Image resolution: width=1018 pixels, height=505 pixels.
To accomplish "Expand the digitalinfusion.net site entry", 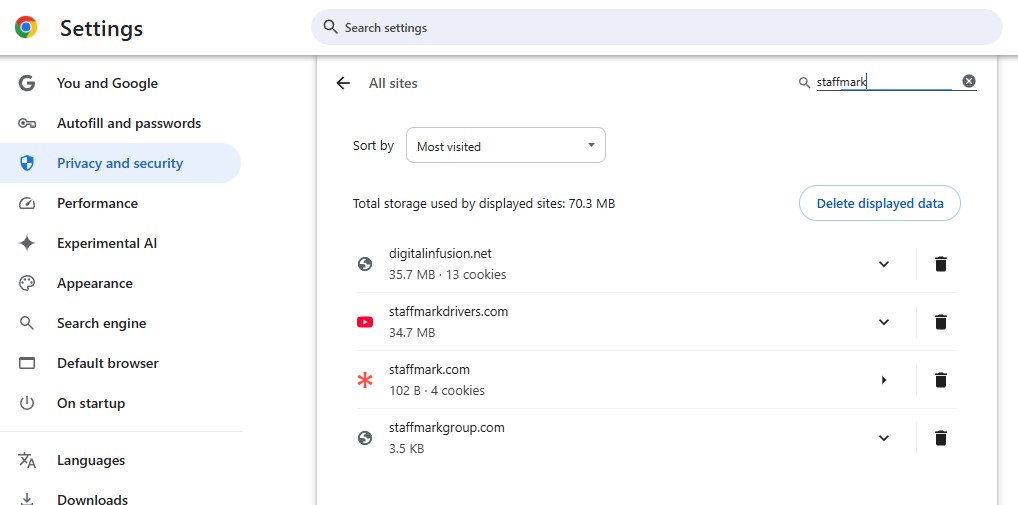I will pos(884,264).
